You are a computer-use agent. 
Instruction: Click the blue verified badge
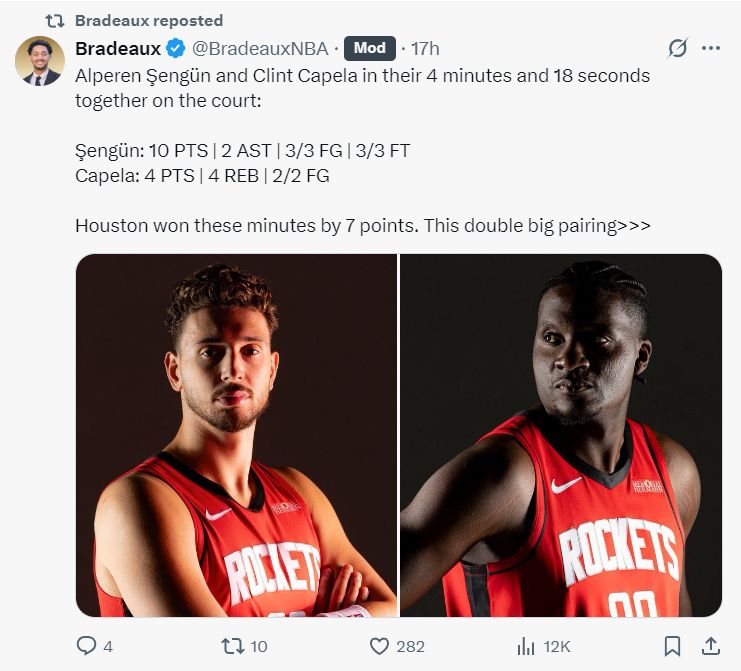(x=176, y=48)
